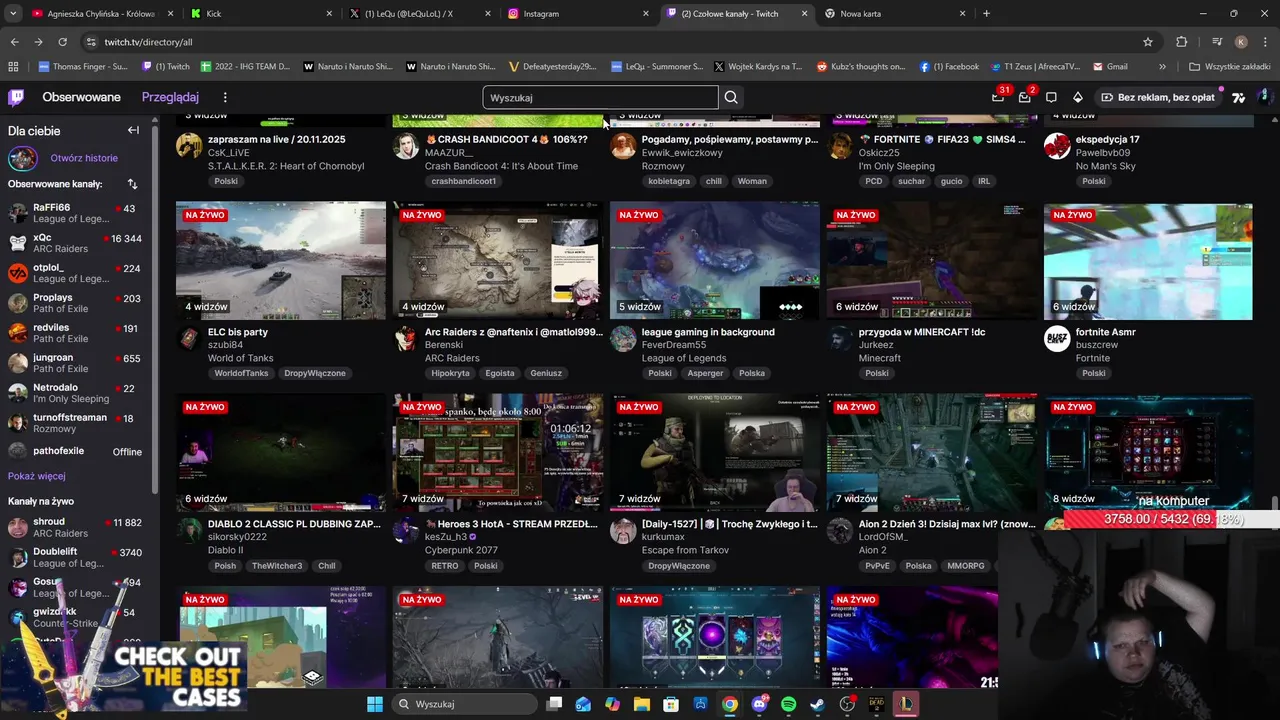The height and width of the screenshot is (720, 1280).
Task: Open File Explorer from the taskbar
Action: tap(642, 704)
